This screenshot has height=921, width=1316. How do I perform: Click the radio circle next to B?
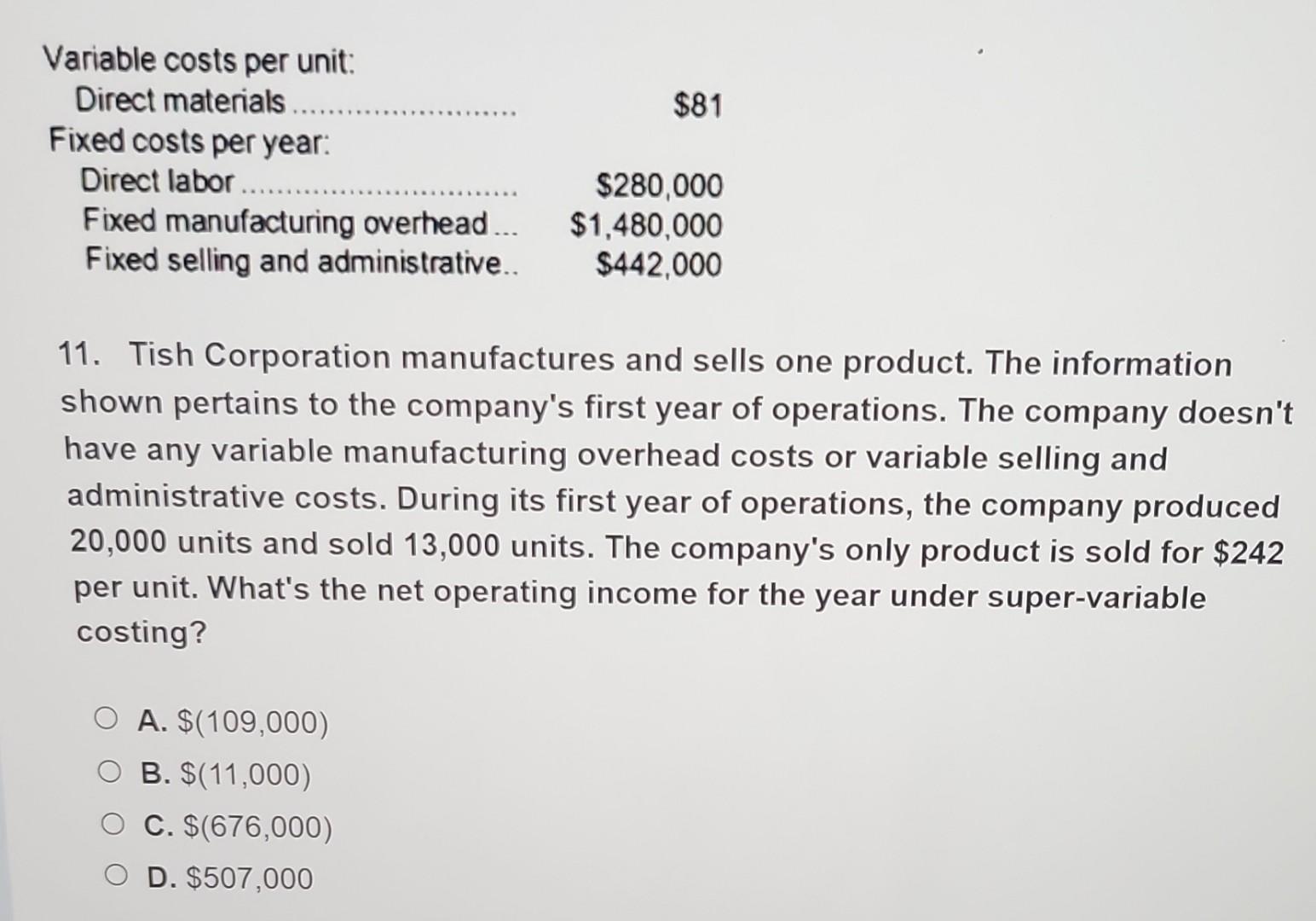pyautogui.click(x=111, y=771)
